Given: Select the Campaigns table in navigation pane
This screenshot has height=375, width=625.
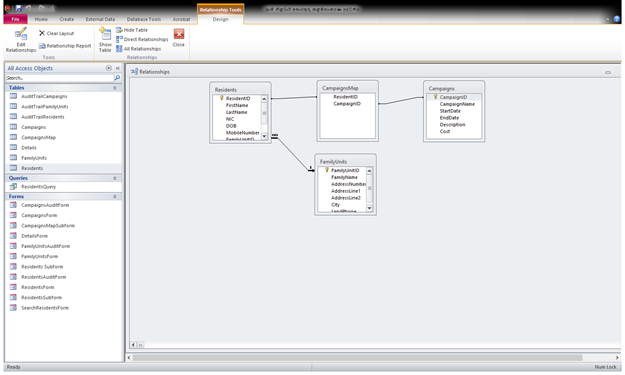Looking at the screenshot, I should pos(33,127).
